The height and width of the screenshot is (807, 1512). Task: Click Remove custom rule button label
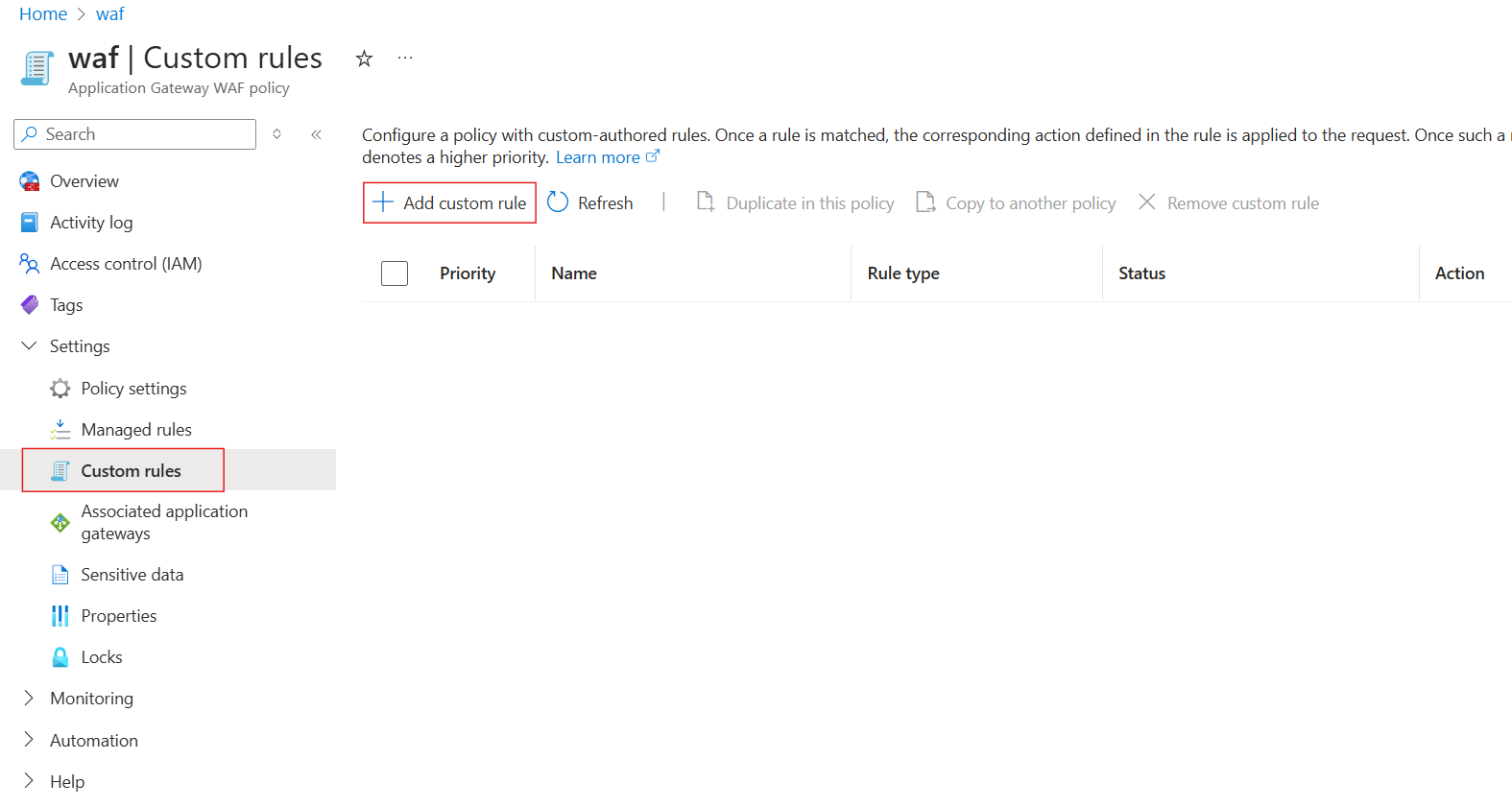click(1243, 203)
